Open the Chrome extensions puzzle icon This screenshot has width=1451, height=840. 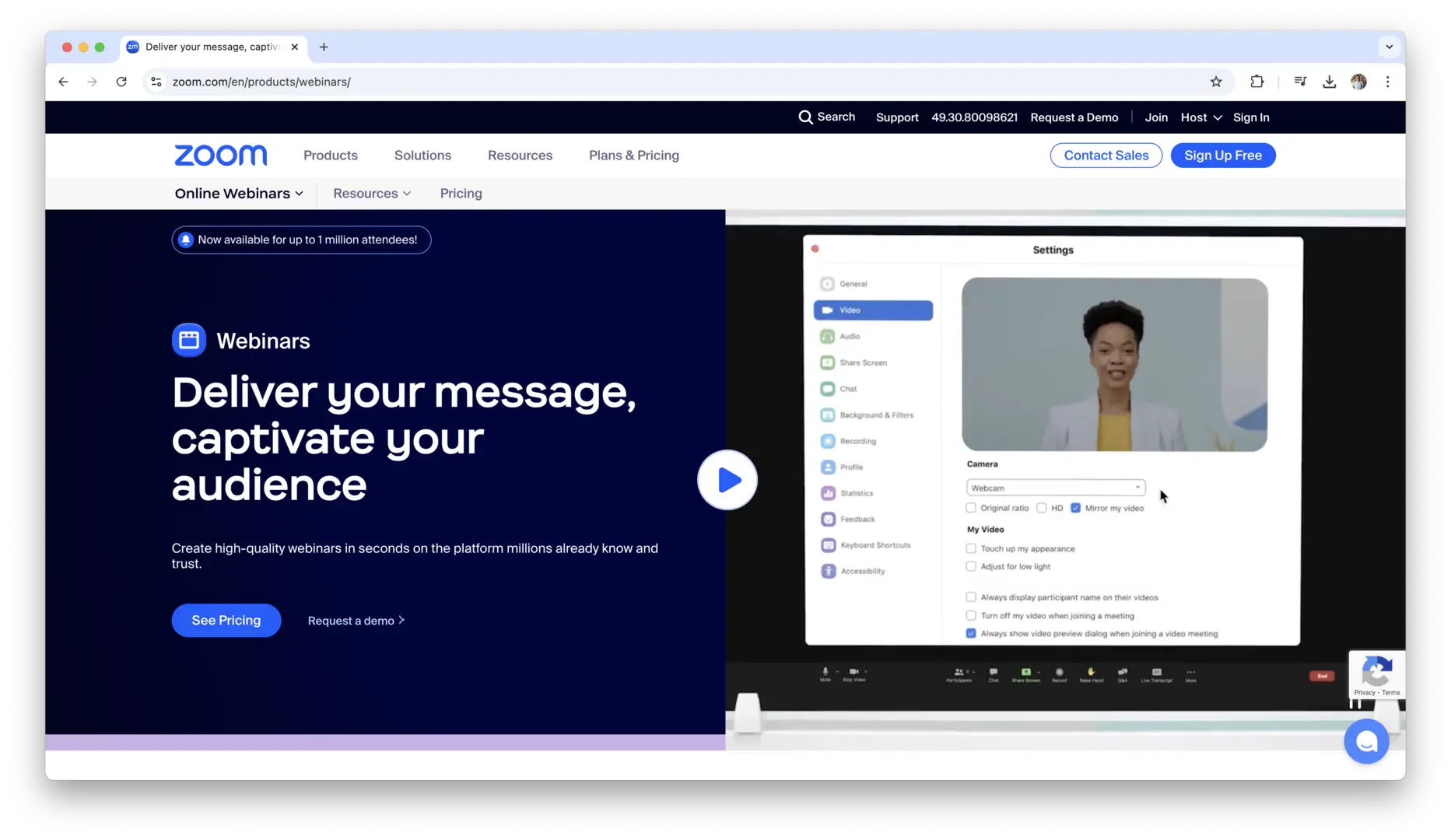(x=1257, y=82)
